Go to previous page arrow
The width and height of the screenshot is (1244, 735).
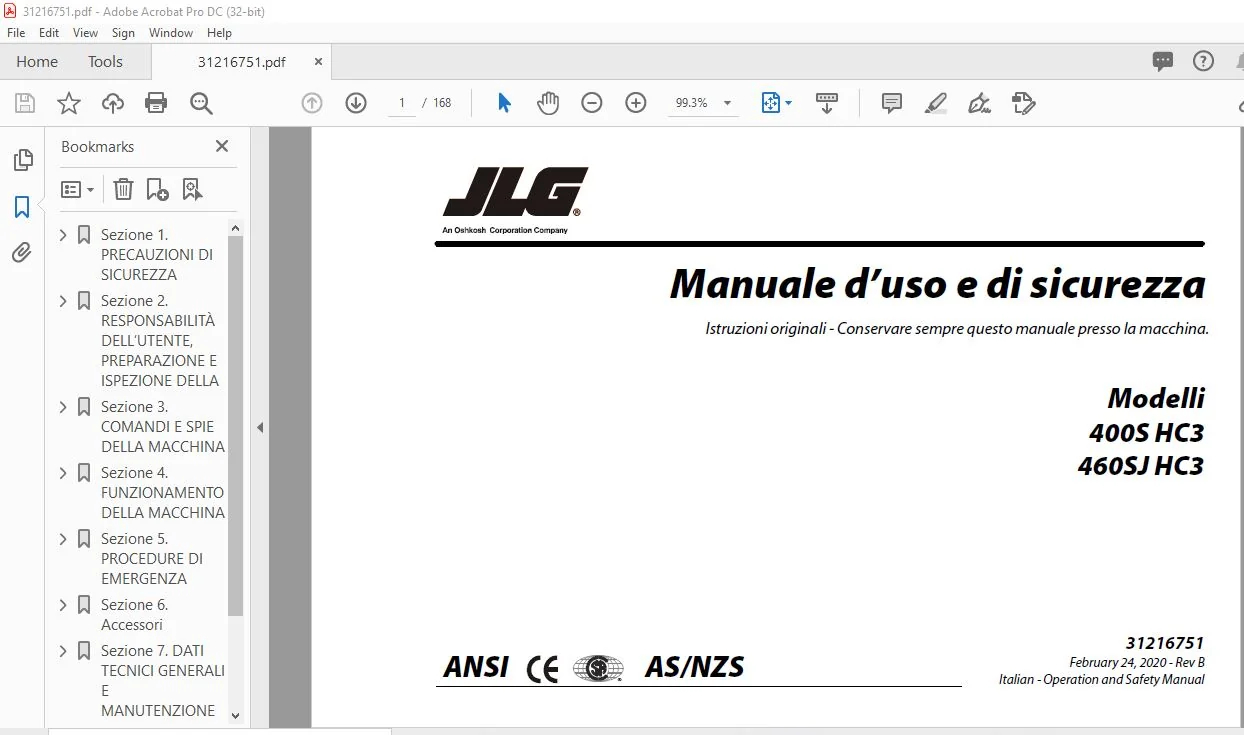312,103
